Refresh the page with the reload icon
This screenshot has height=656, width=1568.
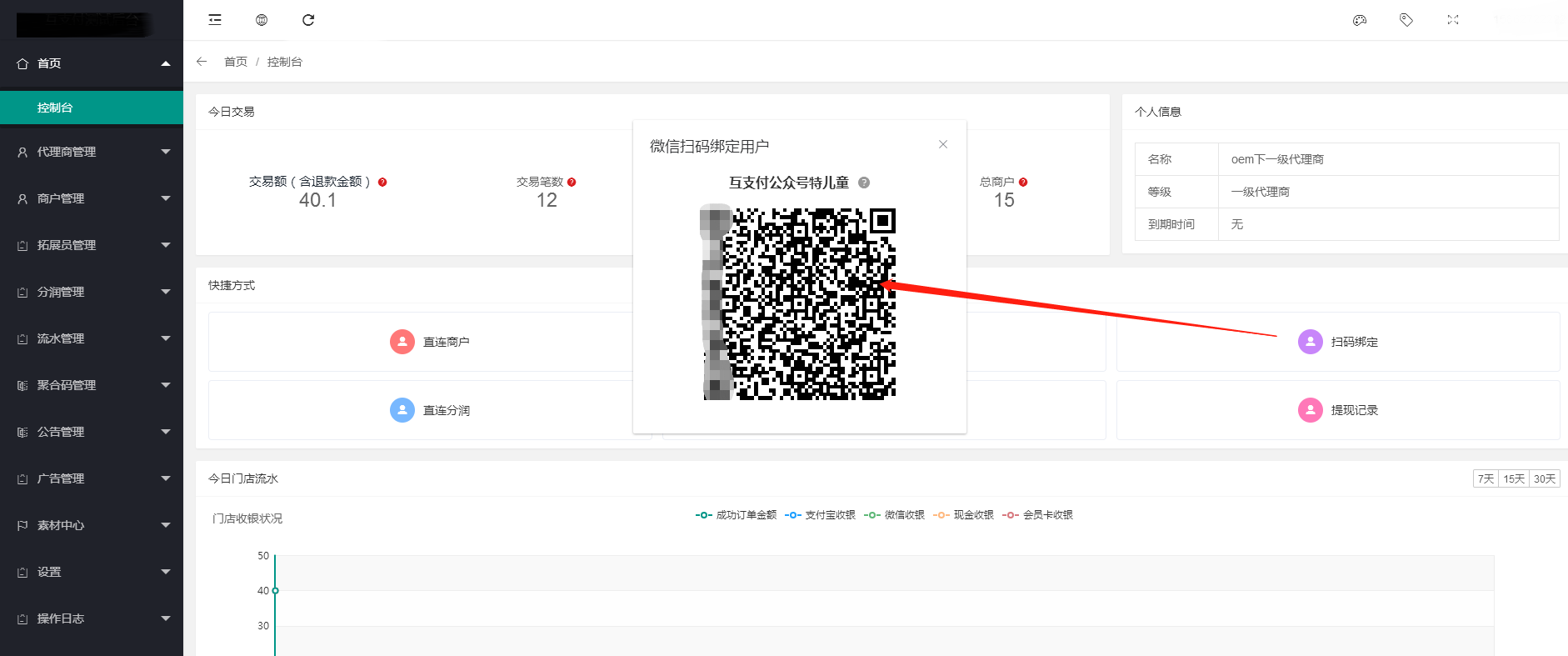point(308,20)
